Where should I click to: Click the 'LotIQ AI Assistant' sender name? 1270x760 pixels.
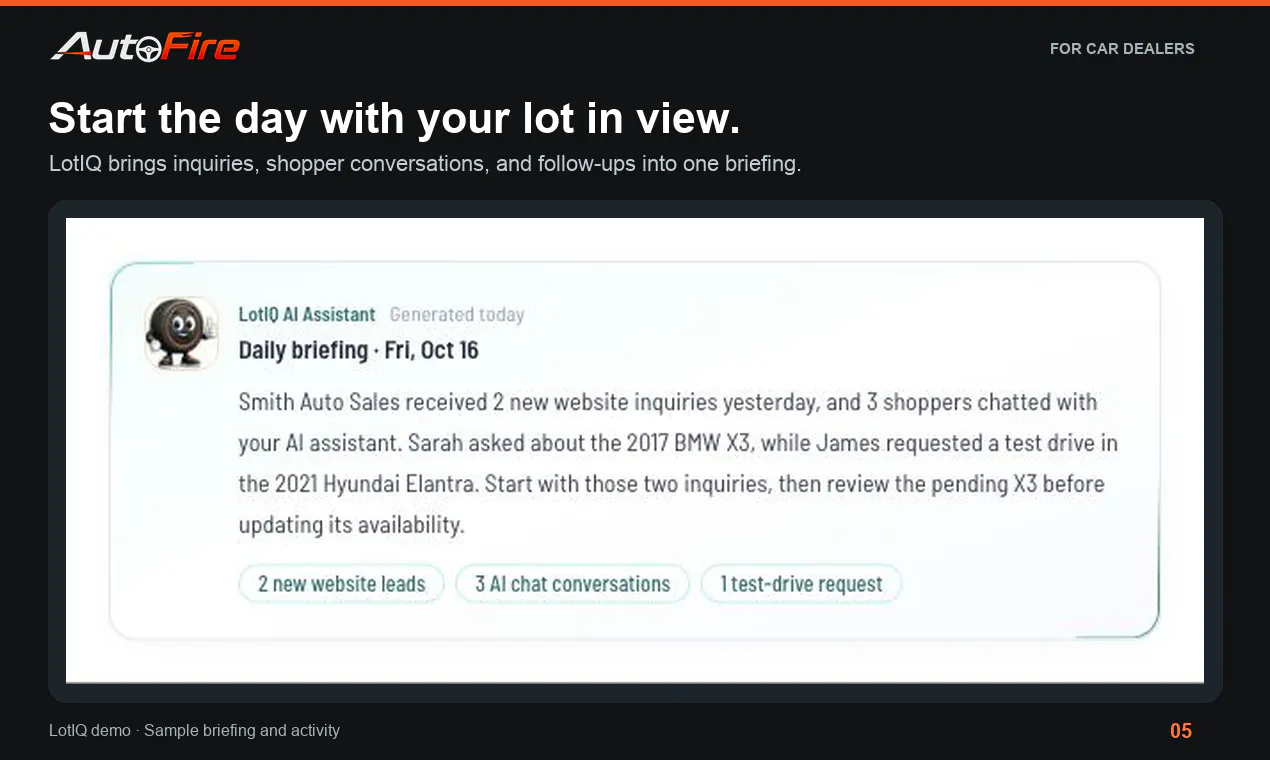(307, 314)
